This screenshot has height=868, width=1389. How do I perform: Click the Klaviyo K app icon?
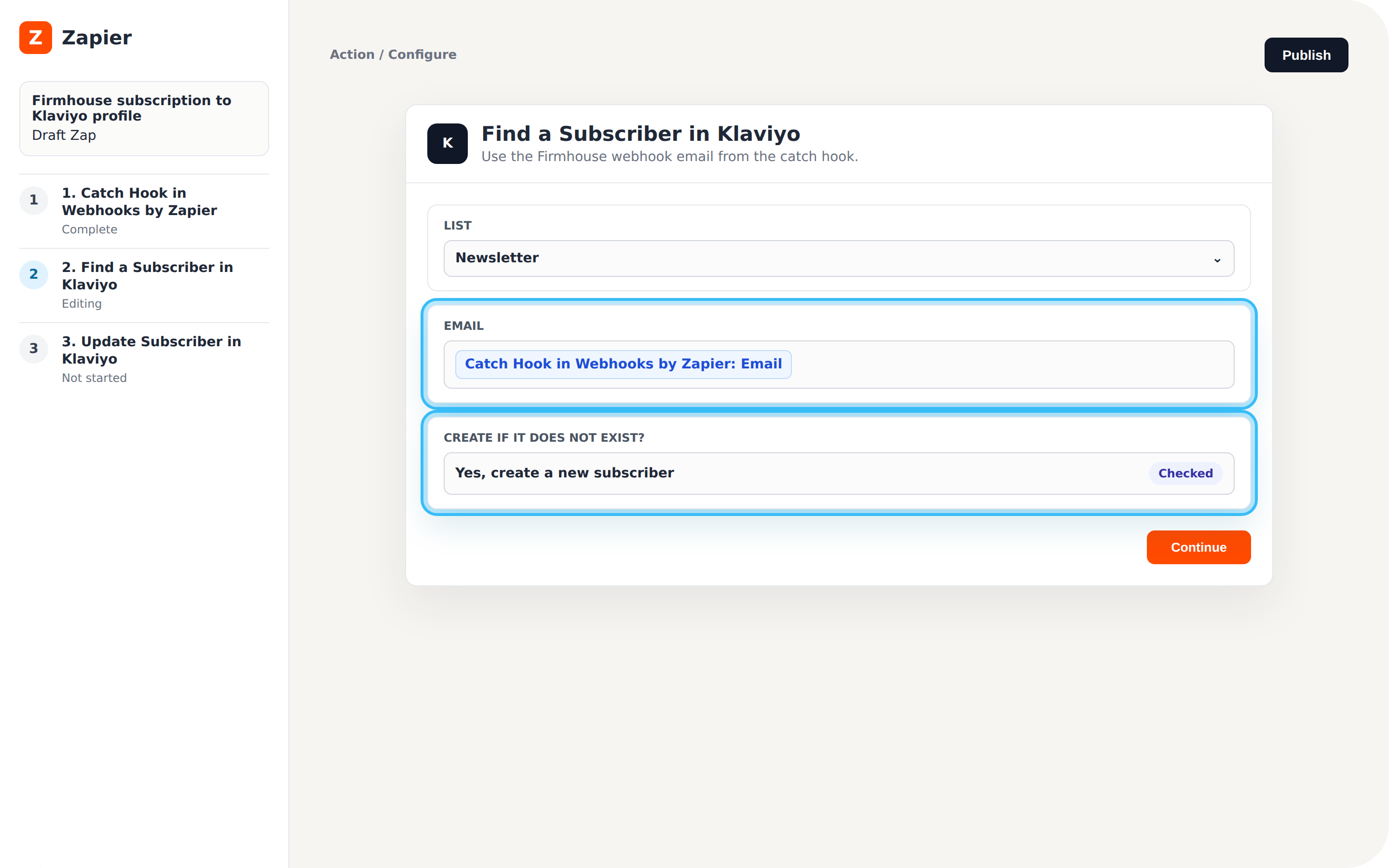447,144
